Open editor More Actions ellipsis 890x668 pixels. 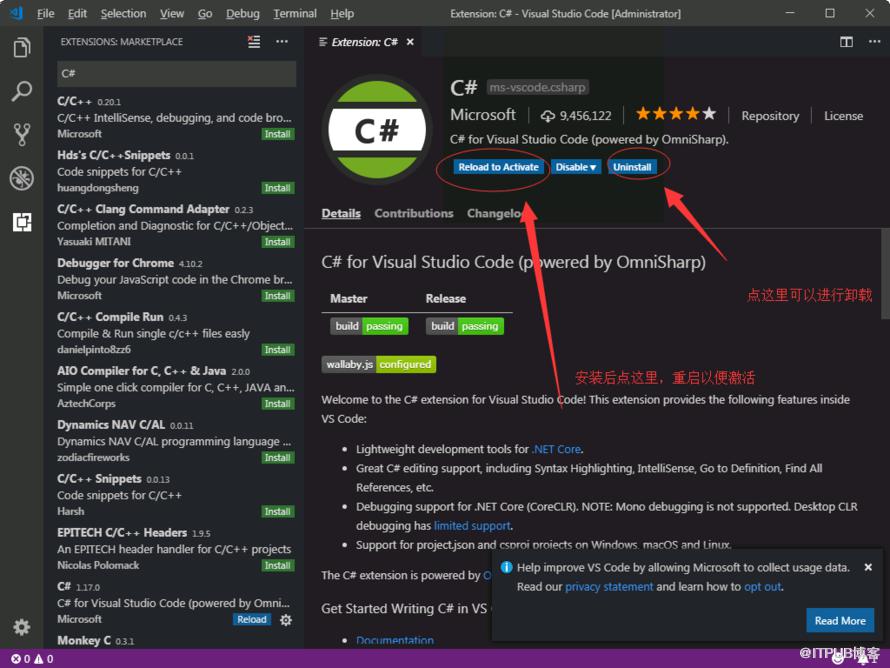pos(874,41)
